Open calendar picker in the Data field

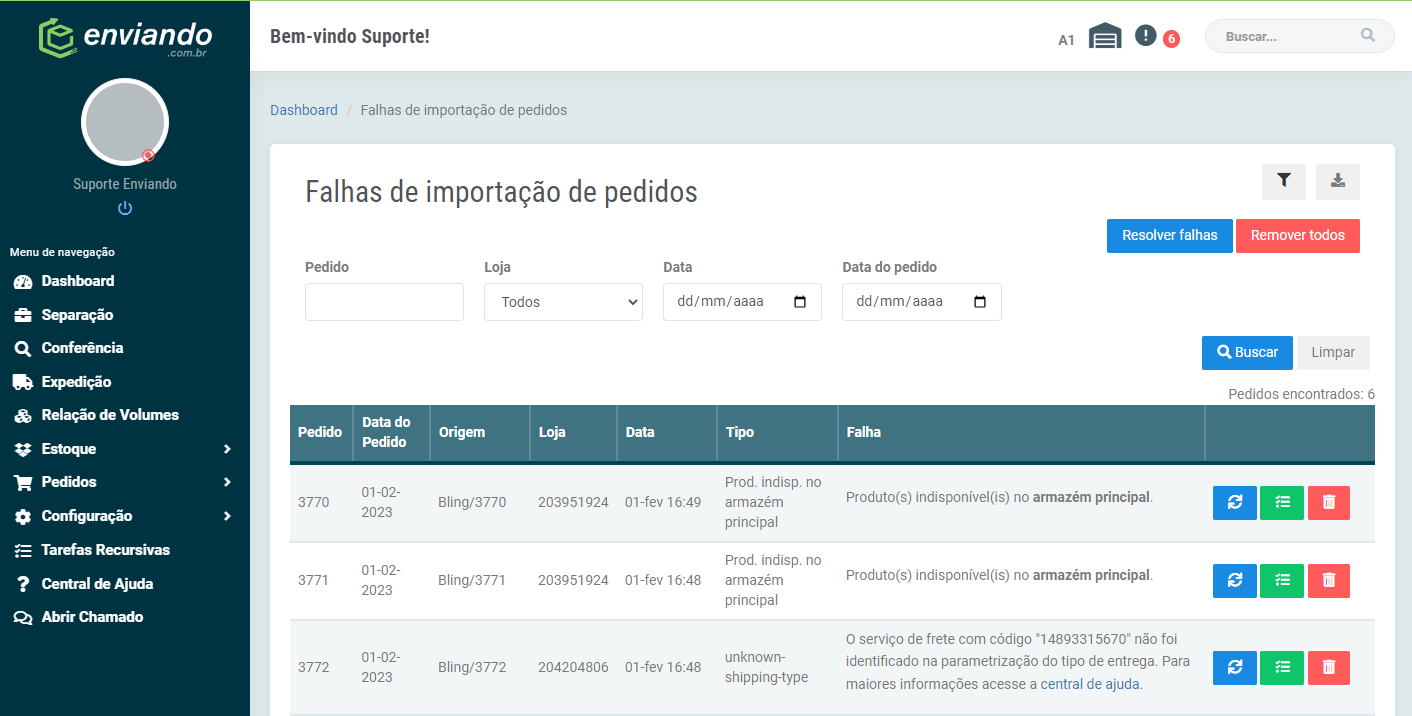coord(800,302)
